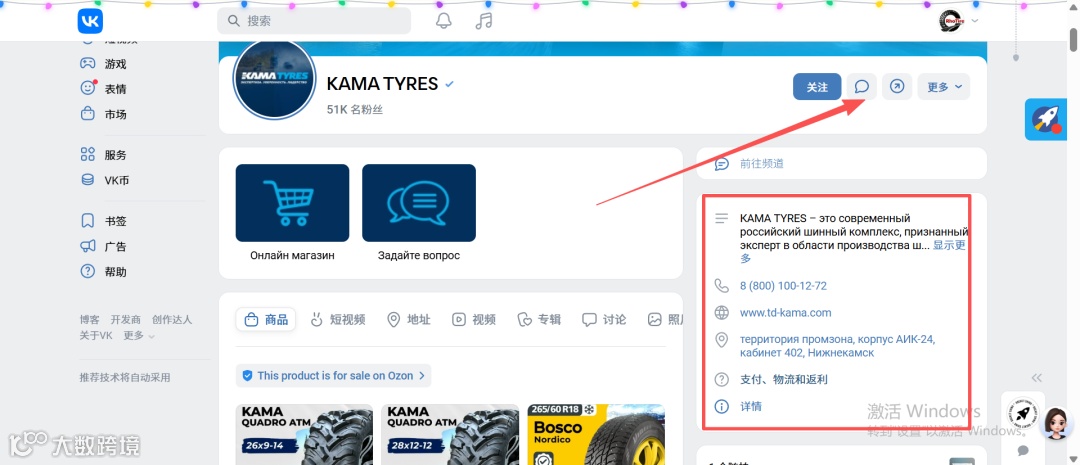Open the music note icon

point(484,21)
